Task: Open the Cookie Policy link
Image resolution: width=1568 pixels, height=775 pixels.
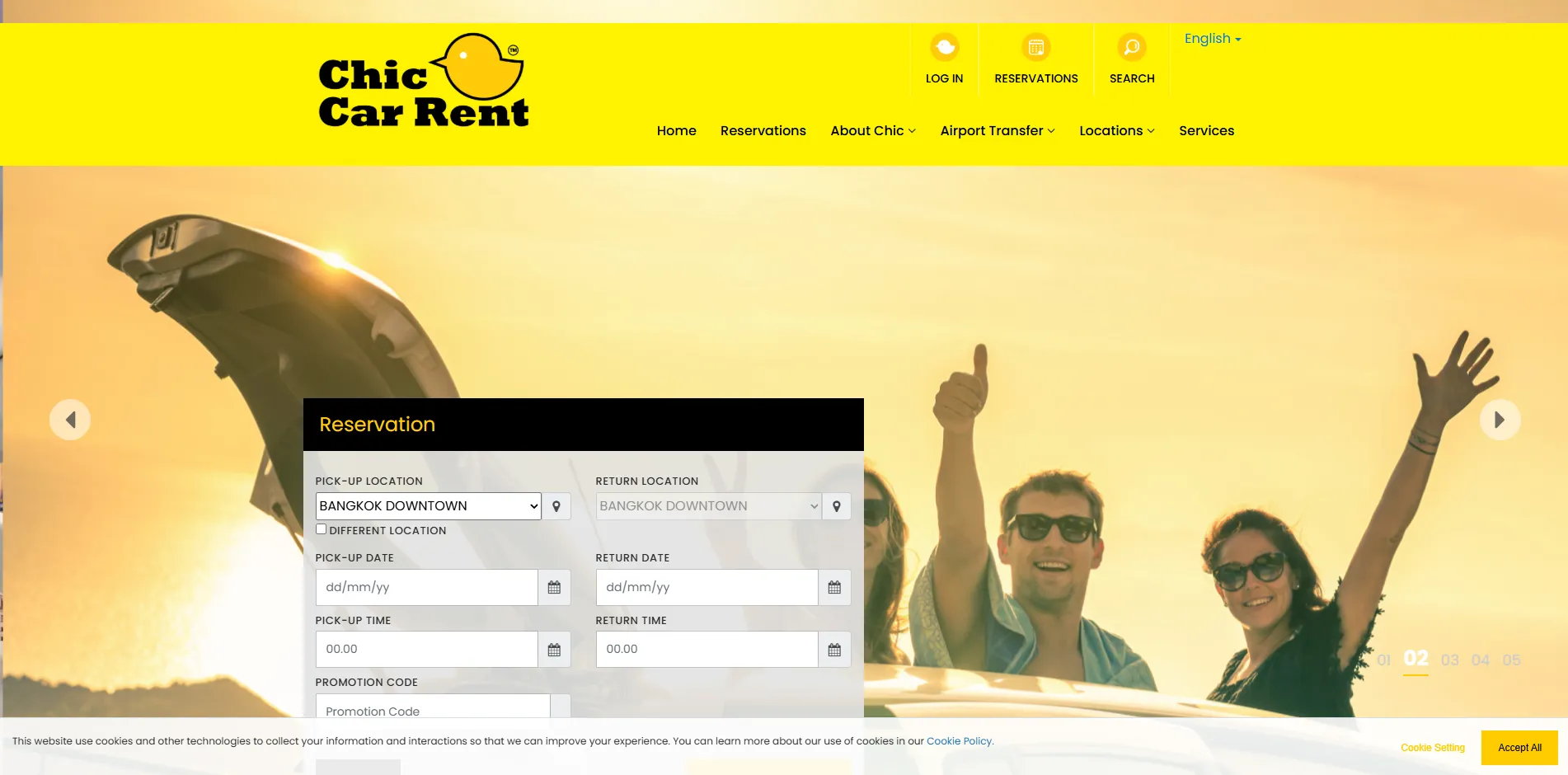Action: coord(960,741)
